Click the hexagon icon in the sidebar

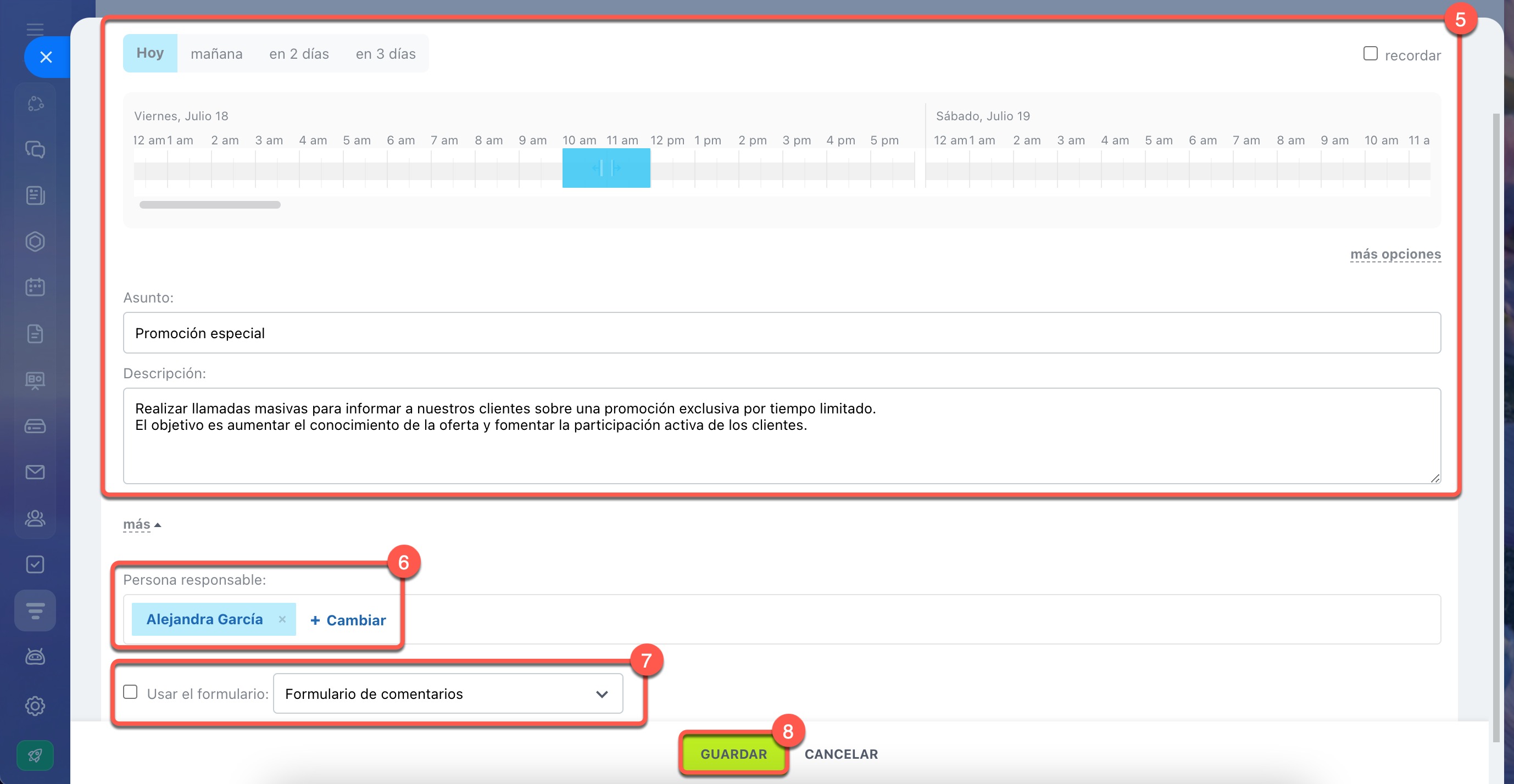[35, 242]
